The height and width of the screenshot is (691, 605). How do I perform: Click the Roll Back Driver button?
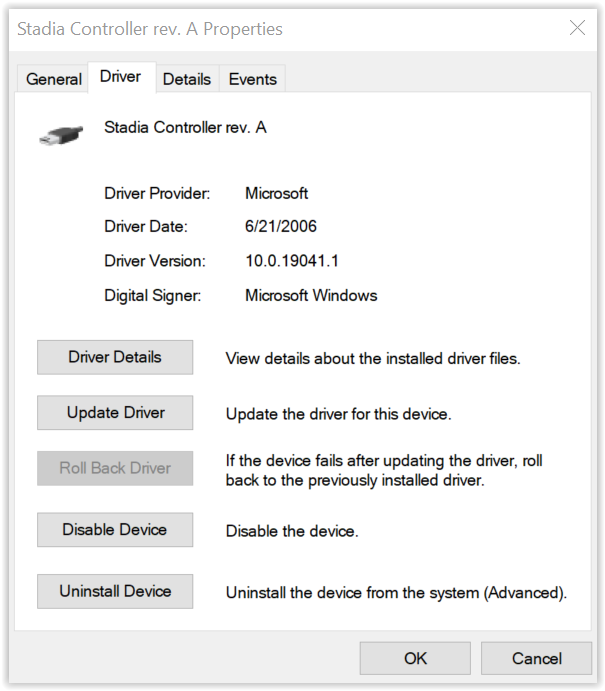(x=115, y=468)
